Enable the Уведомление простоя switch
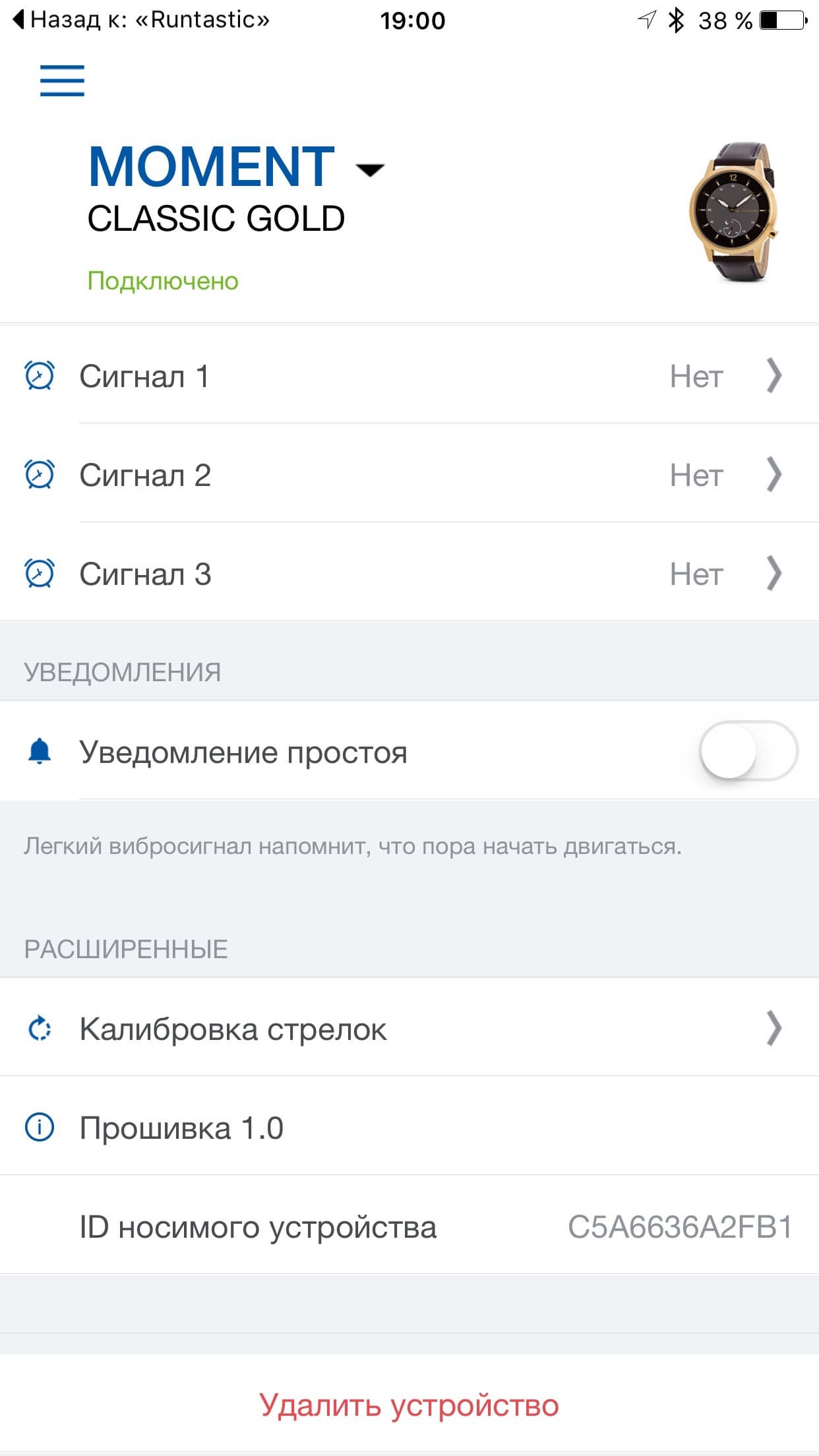Screen dimensions: 819x1456 coord(748,751)
